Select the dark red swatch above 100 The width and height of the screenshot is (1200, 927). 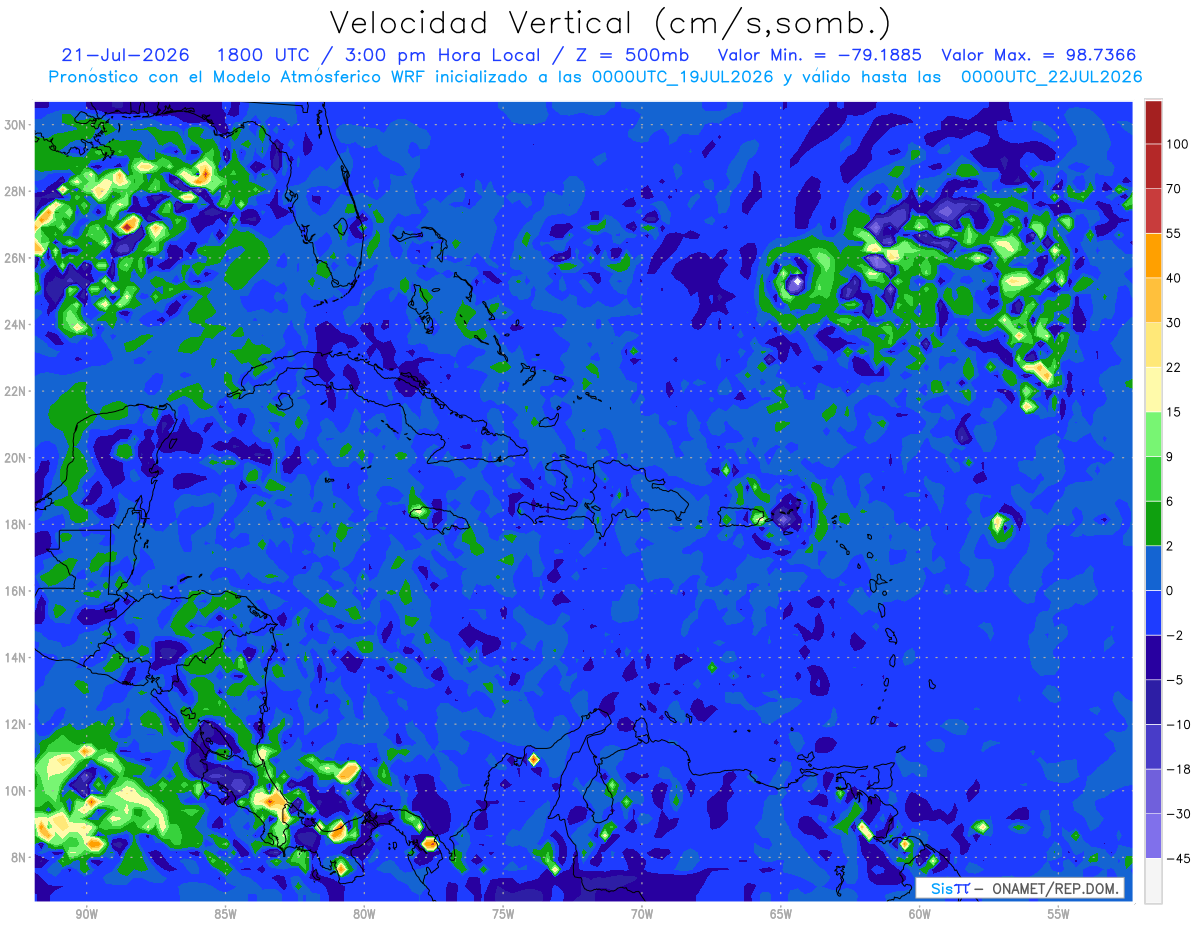pyautogui.click(x=1153, y=122)
